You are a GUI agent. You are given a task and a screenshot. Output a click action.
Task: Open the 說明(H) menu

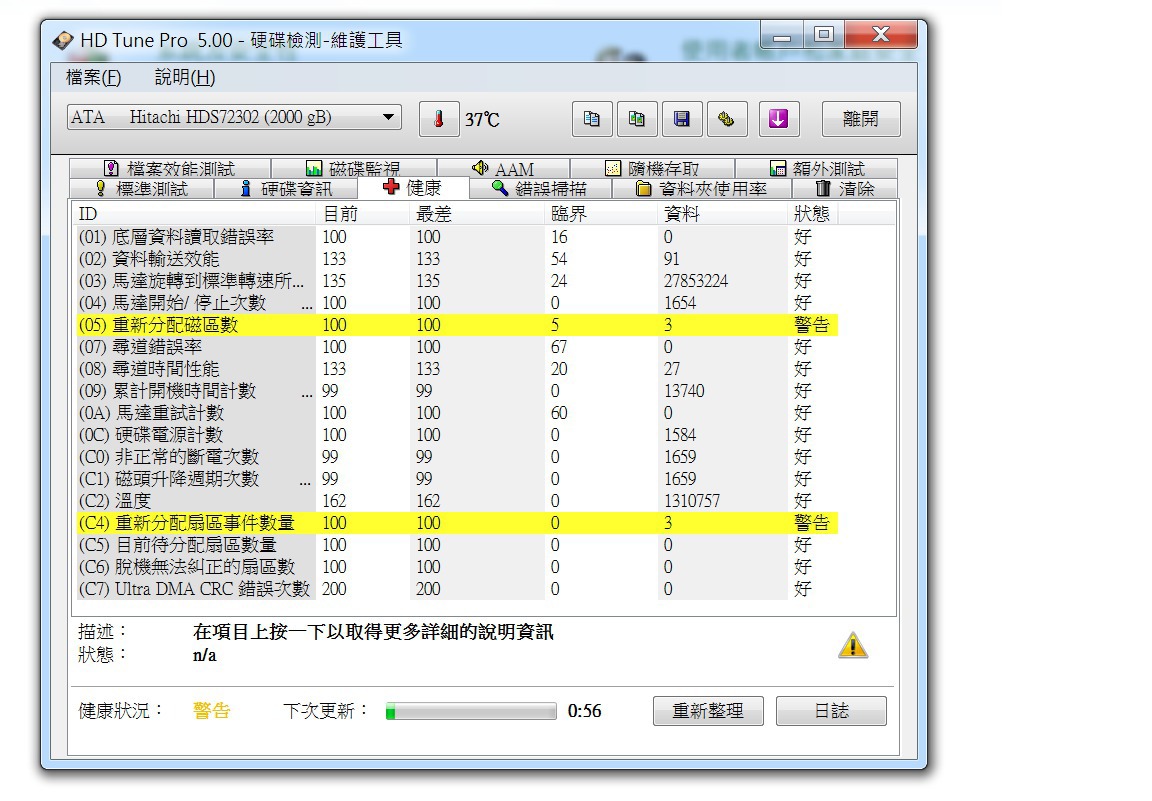[185, 77]
